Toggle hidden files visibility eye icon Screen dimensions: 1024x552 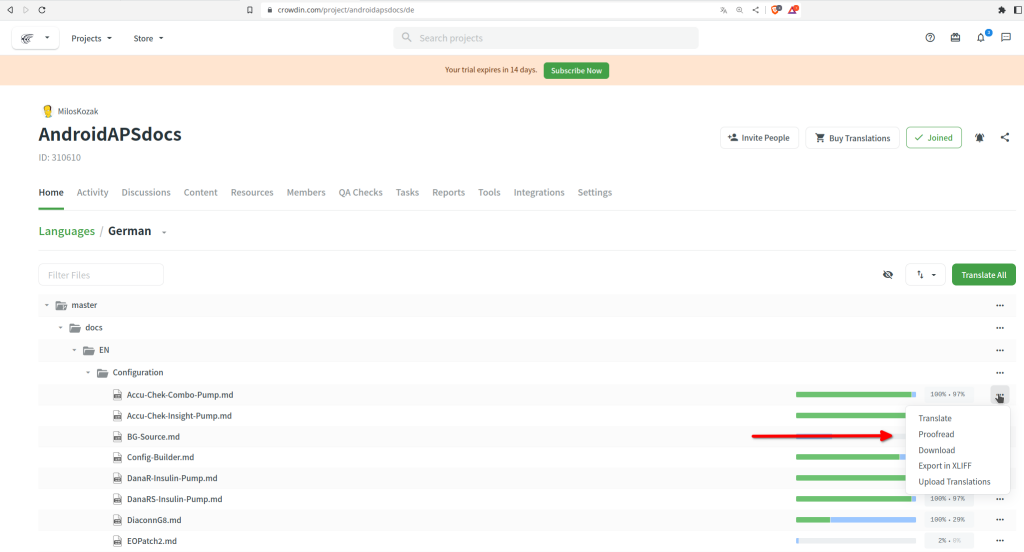[x=888, y=275]
